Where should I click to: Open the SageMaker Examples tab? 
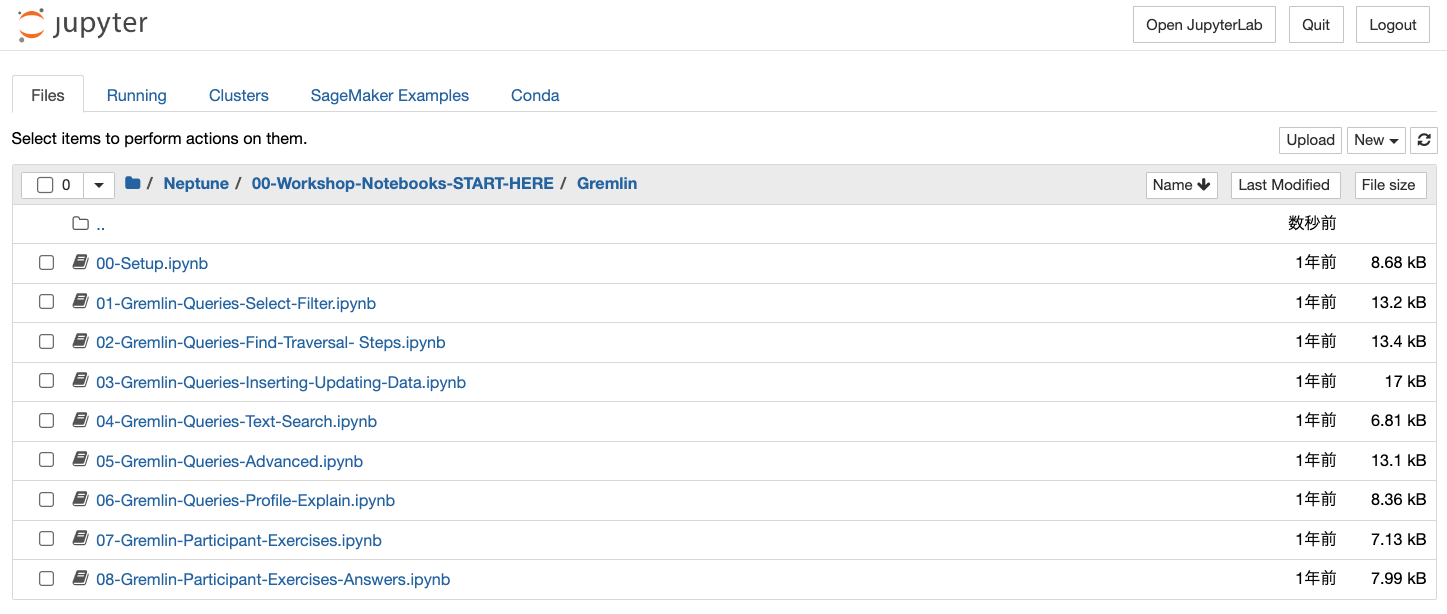(390, 95)
